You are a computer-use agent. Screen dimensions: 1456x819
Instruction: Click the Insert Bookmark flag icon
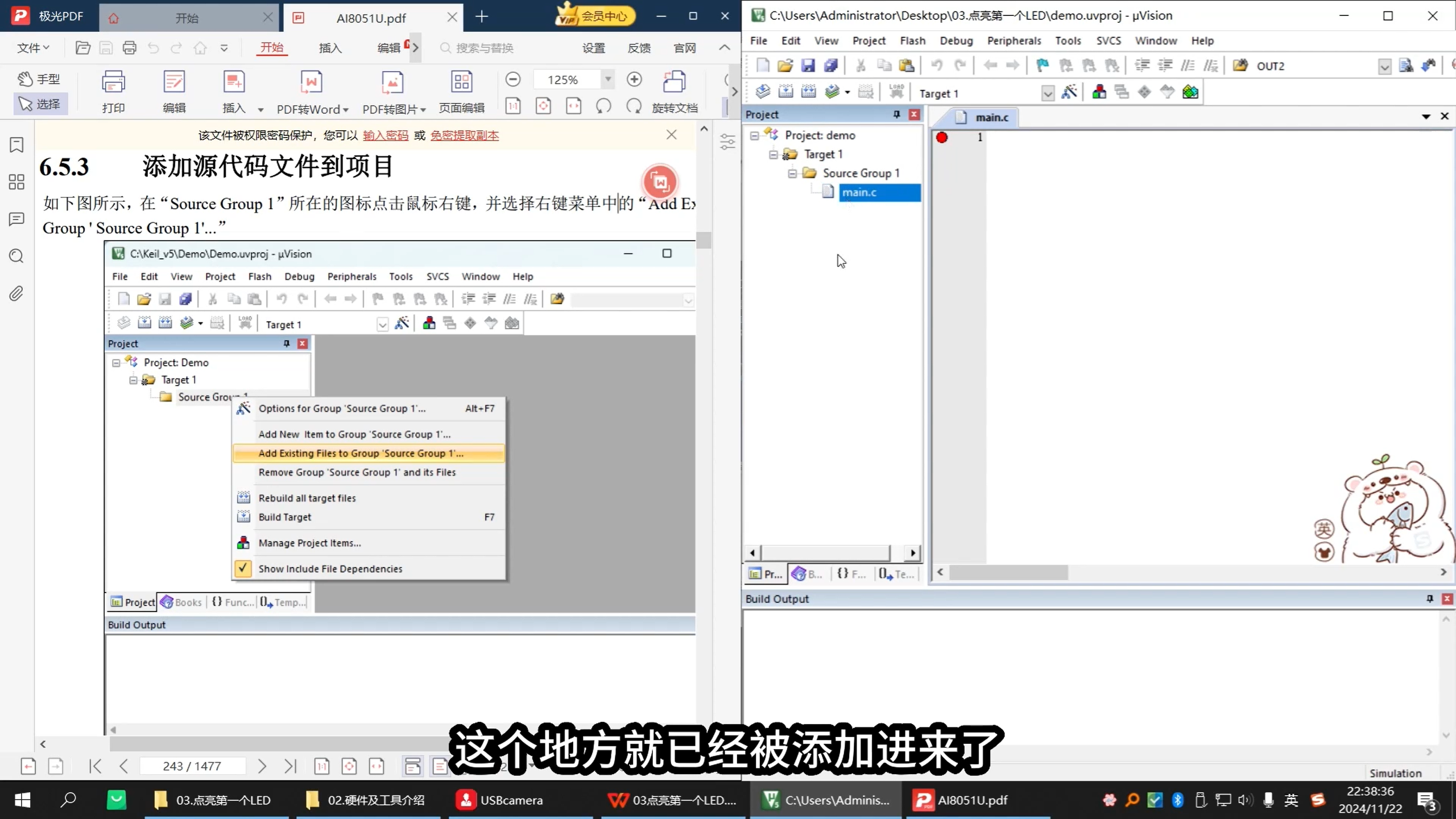pos(1042,65)
